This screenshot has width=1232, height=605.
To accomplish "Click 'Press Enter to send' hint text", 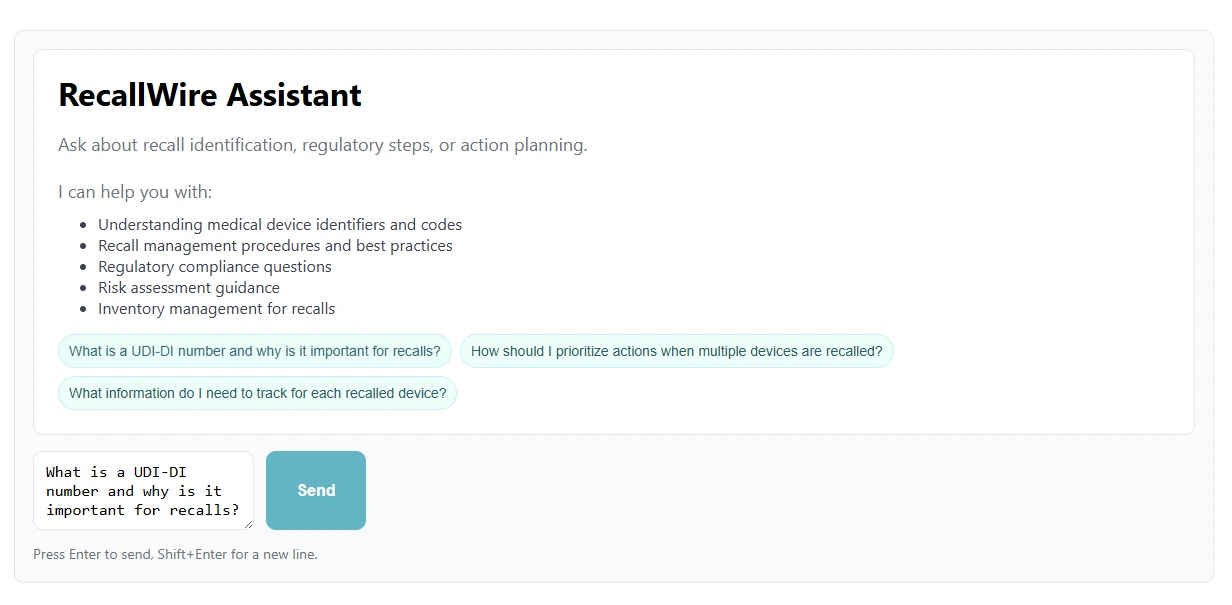I will click(x=93, y=554).
